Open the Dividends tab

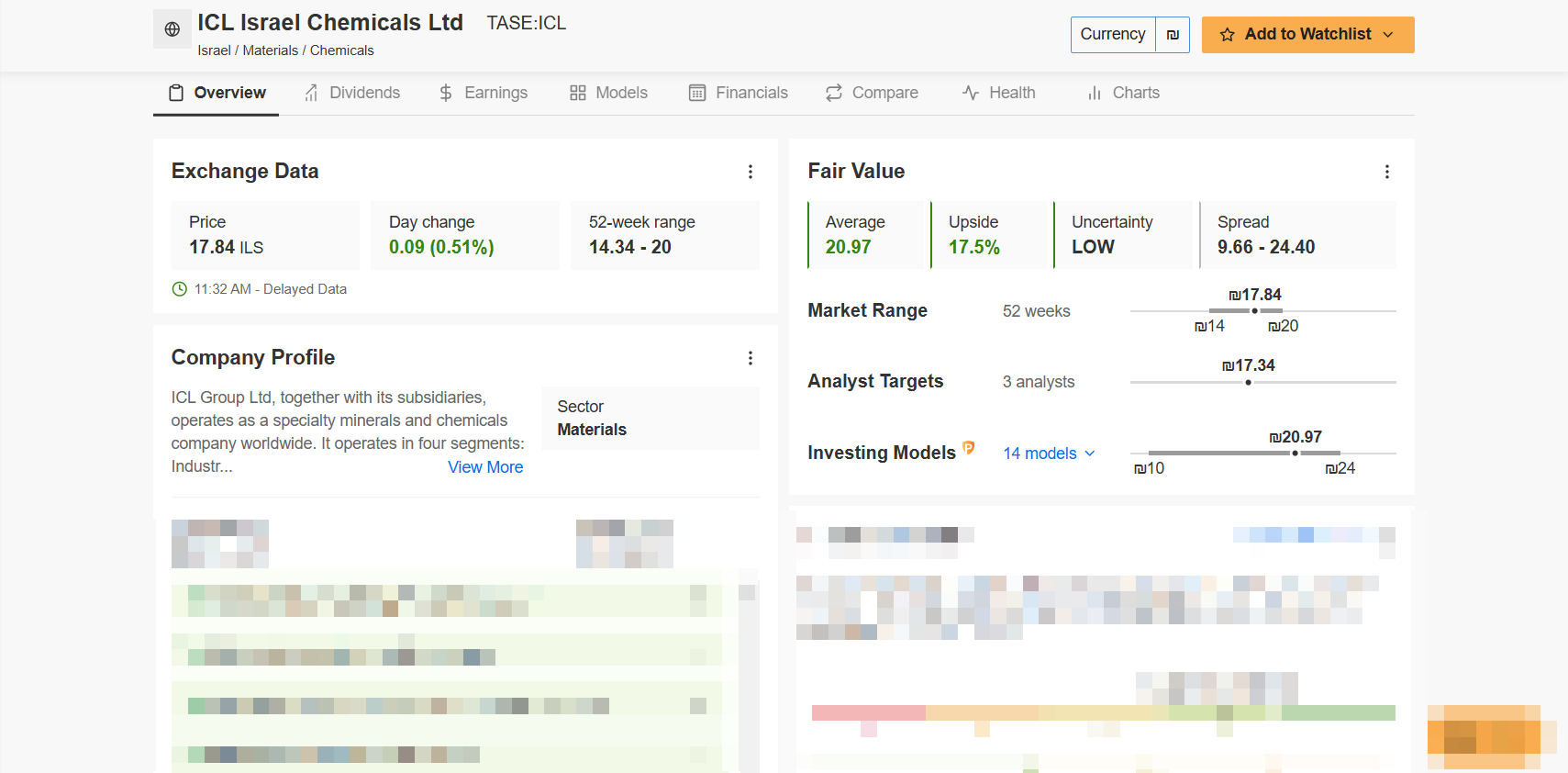tap(352, 93)
